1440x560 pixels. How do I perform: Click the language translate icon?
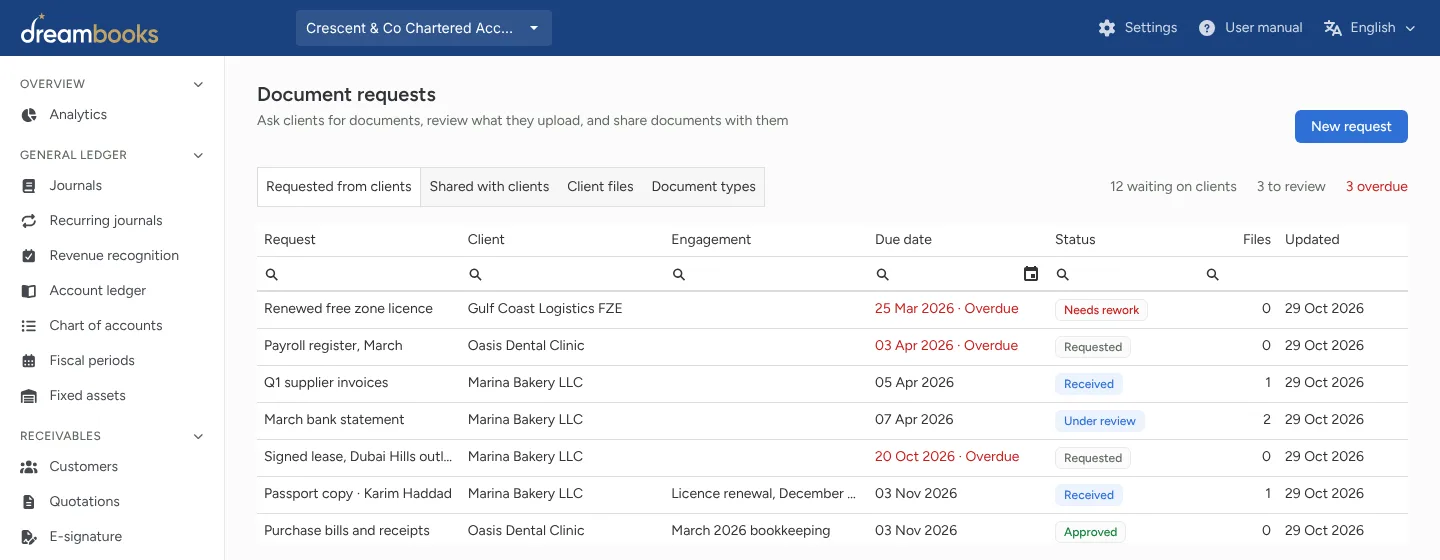tap(1333, 28)
